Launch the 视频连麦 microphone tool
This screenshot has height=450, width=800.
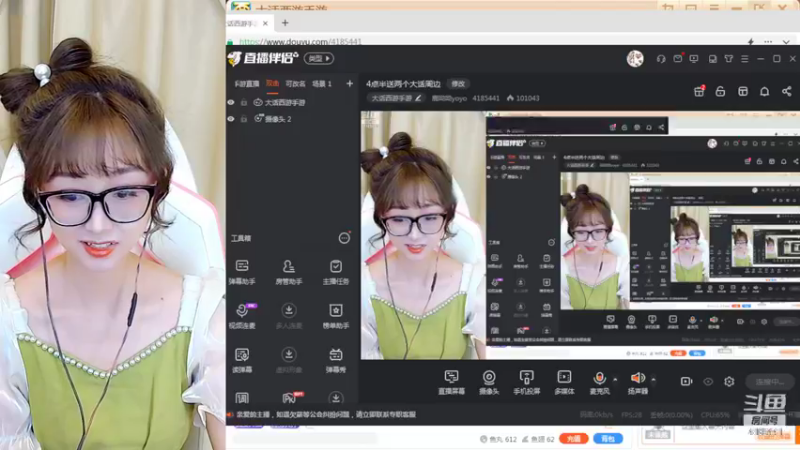click(x=242, y=316)
